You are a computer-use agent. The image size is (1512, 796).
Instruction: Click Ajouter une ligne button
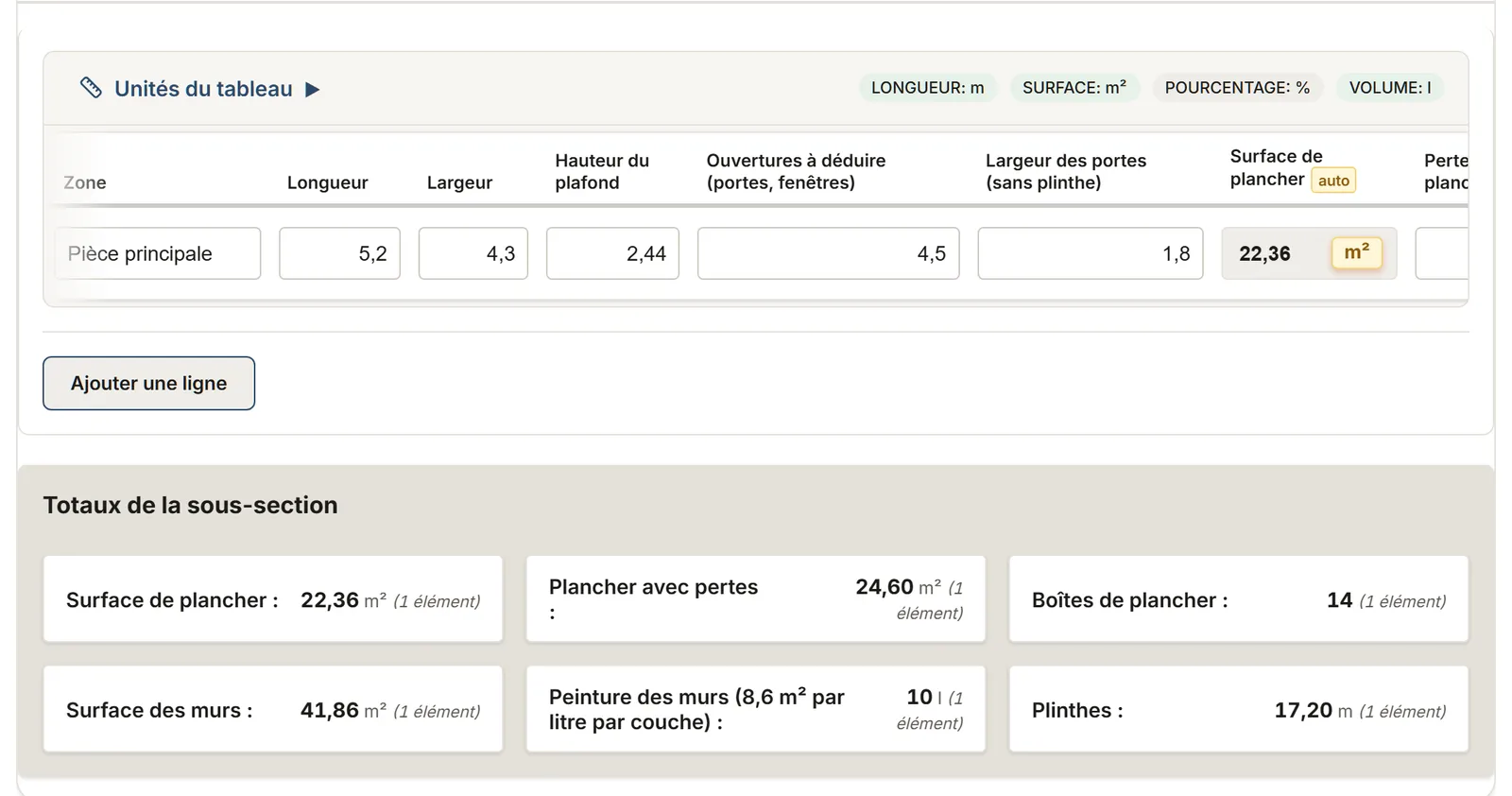[148, 383]
